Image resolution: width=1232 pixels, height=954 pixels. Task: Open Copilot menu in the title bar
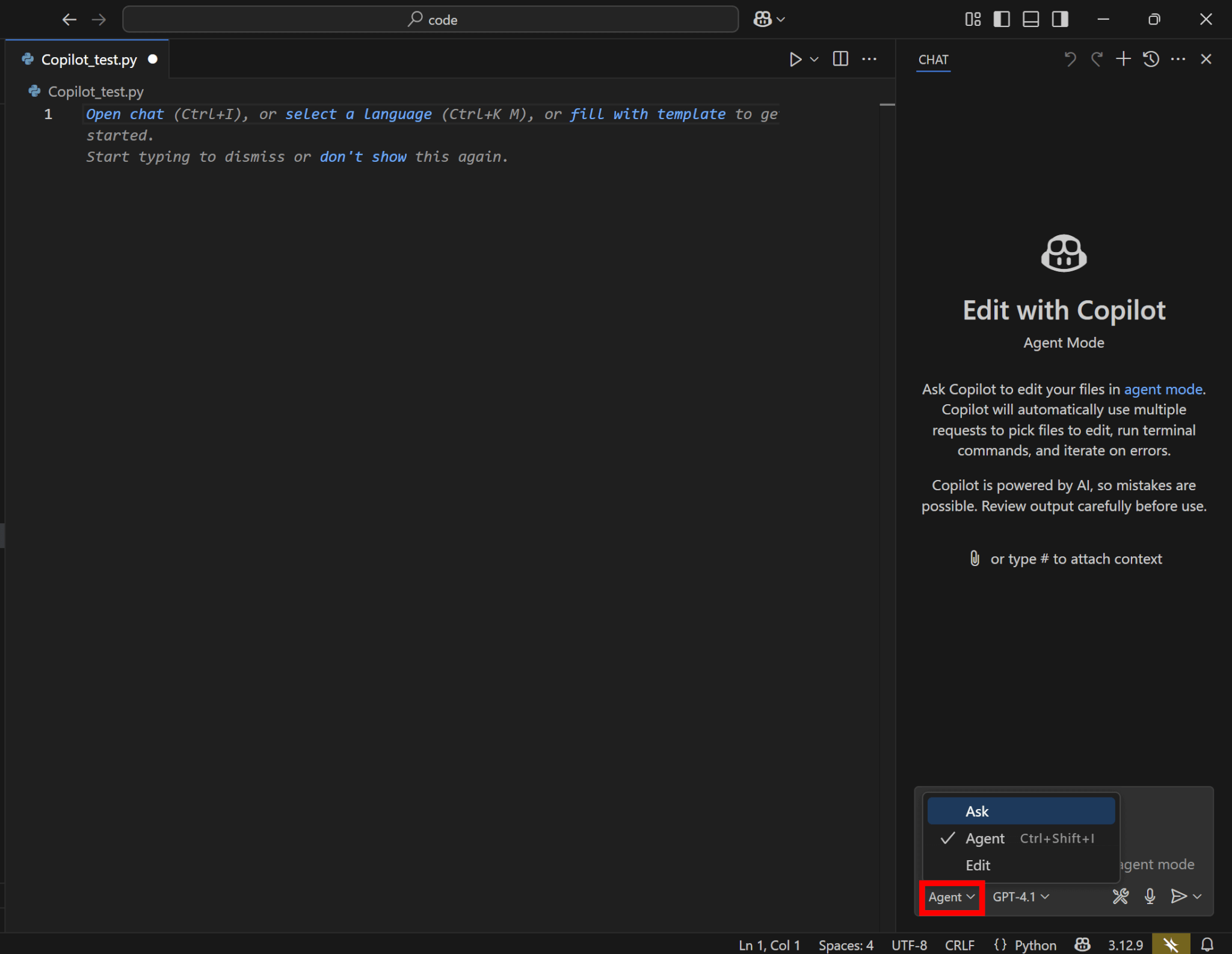[769, 19]
